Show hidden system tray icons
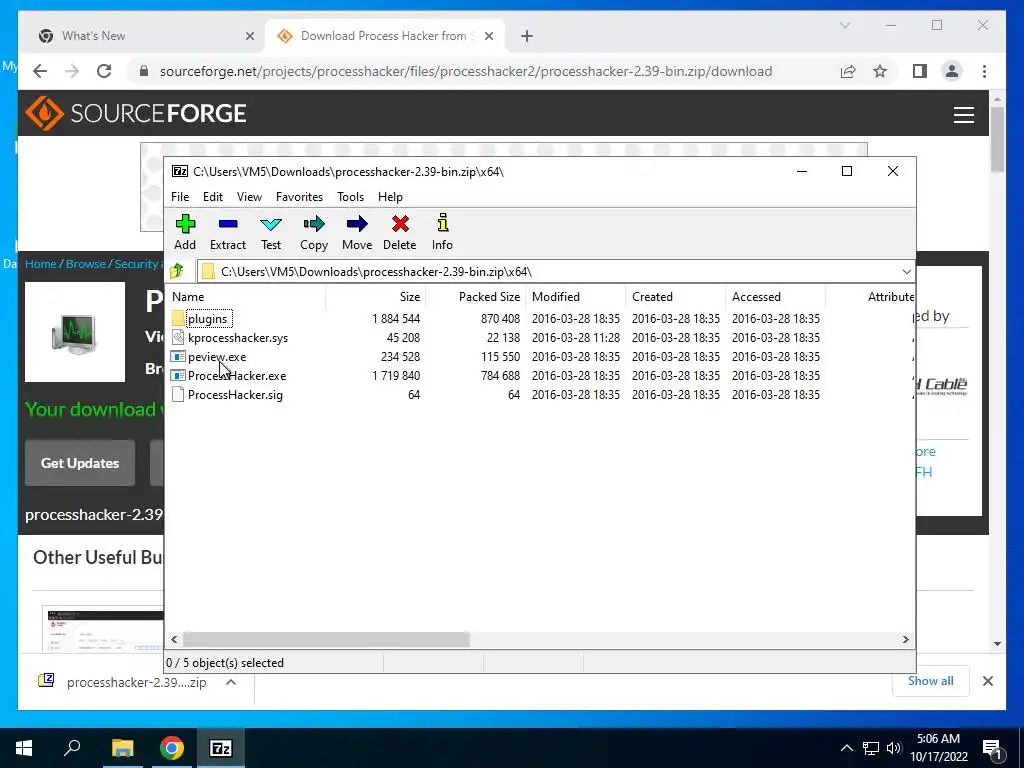This screenshot has height=768, width=1024. pyautogui.click(x=846, y=748)
